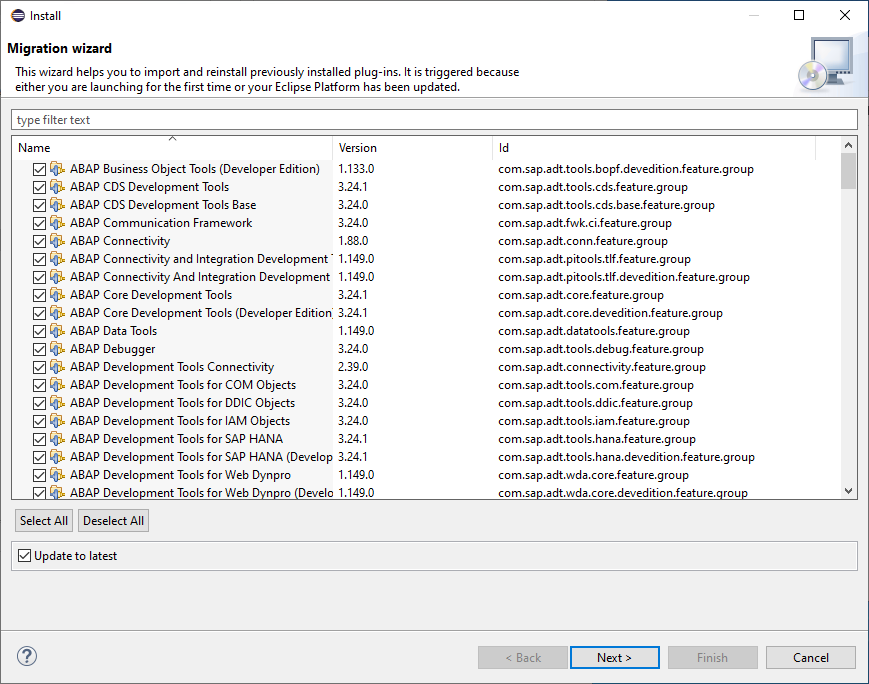Image resolution: width=869 pixels, height=684 pixels.
Task: Click the id com.sap.adt.tools.hana.devedition.feature.group
Action: tap(626, 457)
